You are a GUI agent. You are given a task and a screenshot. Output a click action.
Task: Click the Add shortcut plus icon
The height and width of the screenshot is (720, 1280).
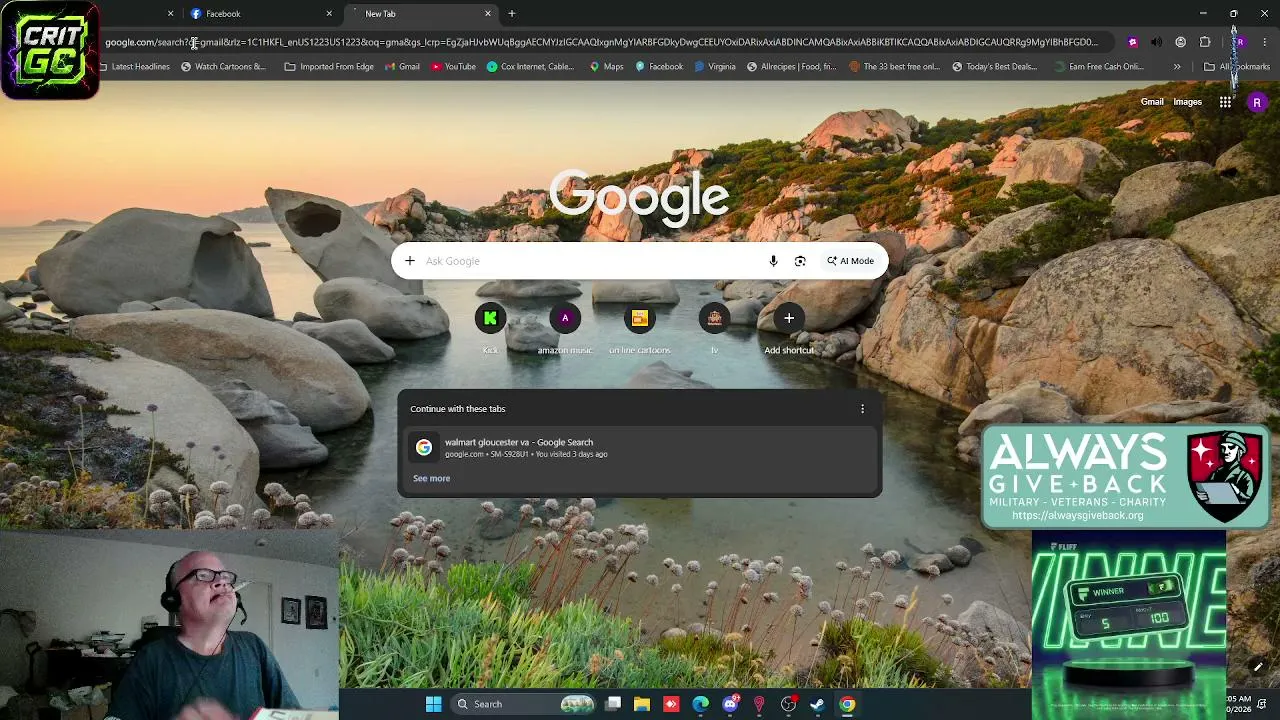(789, 318)
